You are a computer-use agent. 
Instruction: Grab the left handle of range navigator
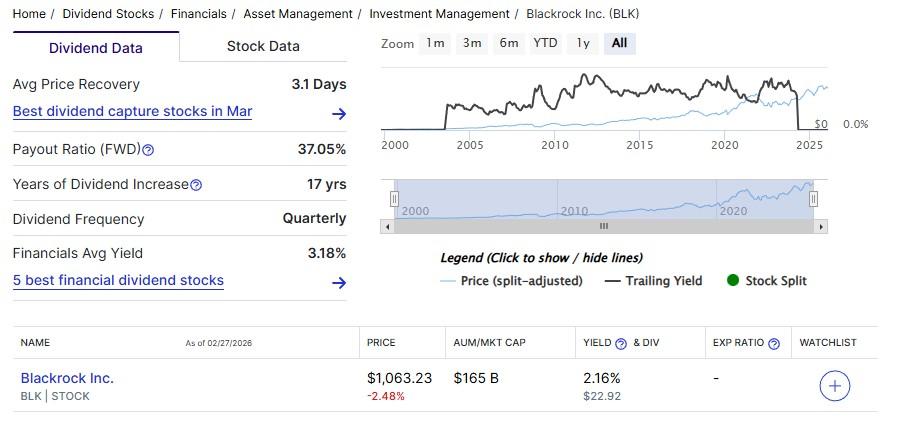pyautogui.click(x=395, y=199)
